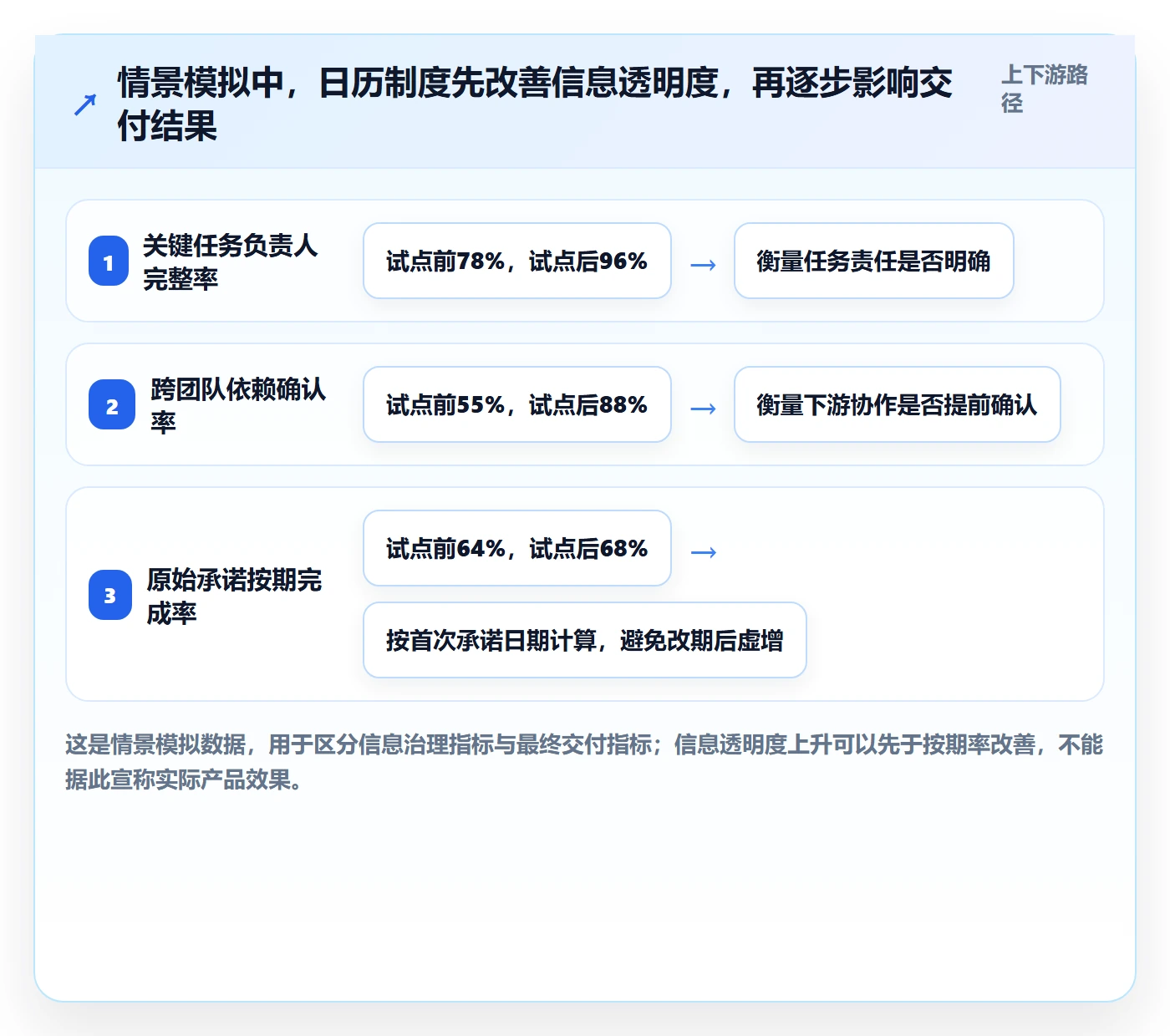The width and height of the screenshot is (1170, 1036).
Task: Click the 按首次承诺日期计算，避免改期后虚增 box
Action: point(585,640)
